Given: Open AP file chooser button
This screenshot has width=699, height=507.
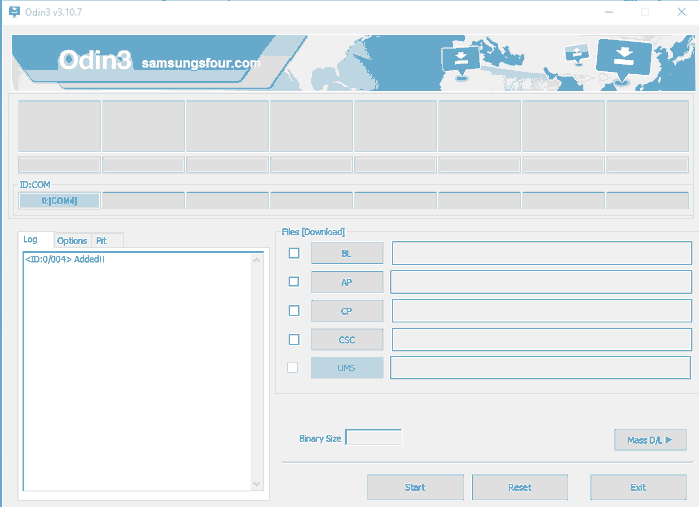Looking at the screenshot, I should (x=347, y=282).
